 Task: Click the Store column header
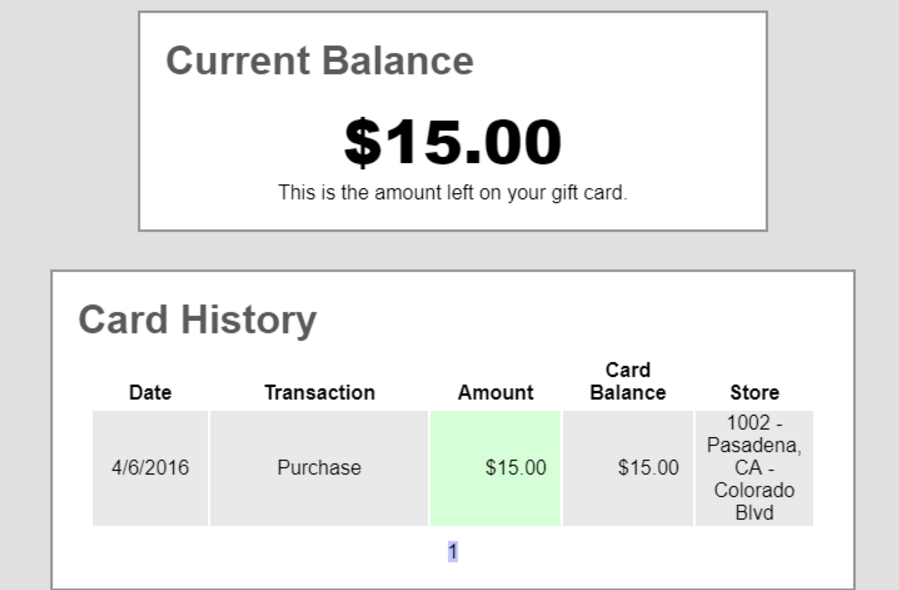[x=754, y=392]
